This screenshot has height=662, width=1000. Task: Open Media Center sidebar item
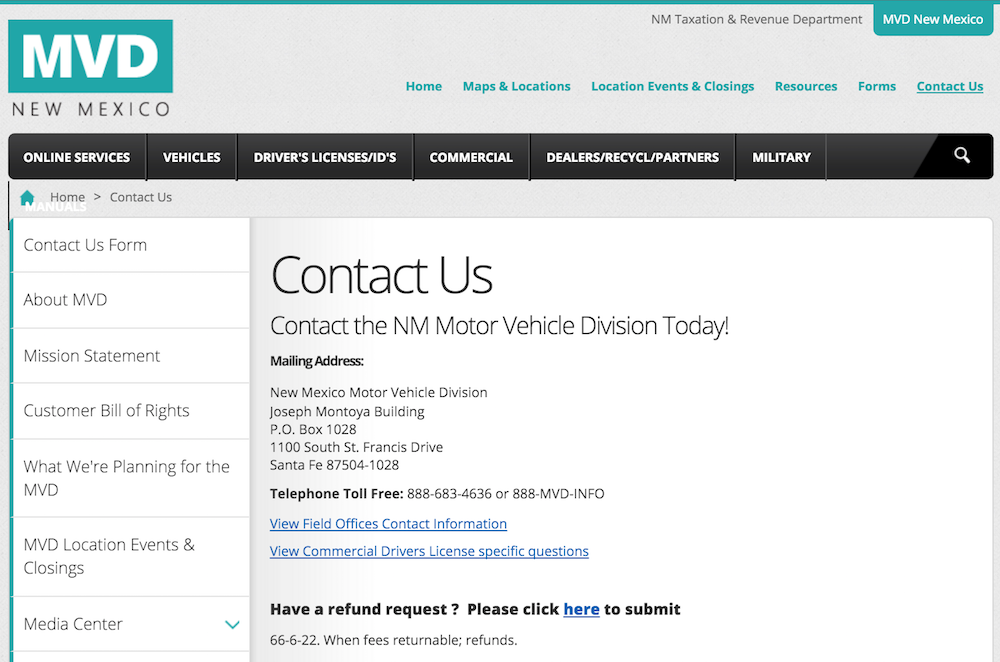(x=130, y=624)
